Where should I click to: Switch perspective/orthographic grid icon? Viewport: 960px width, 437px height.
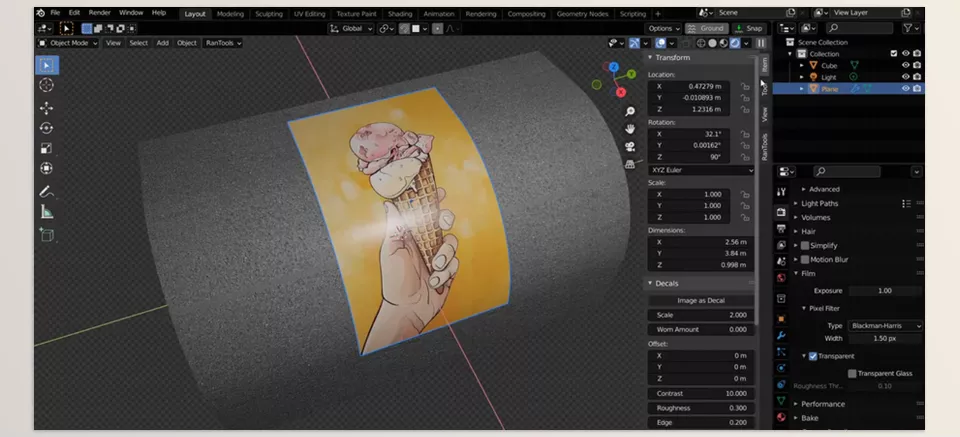[629, 164]
